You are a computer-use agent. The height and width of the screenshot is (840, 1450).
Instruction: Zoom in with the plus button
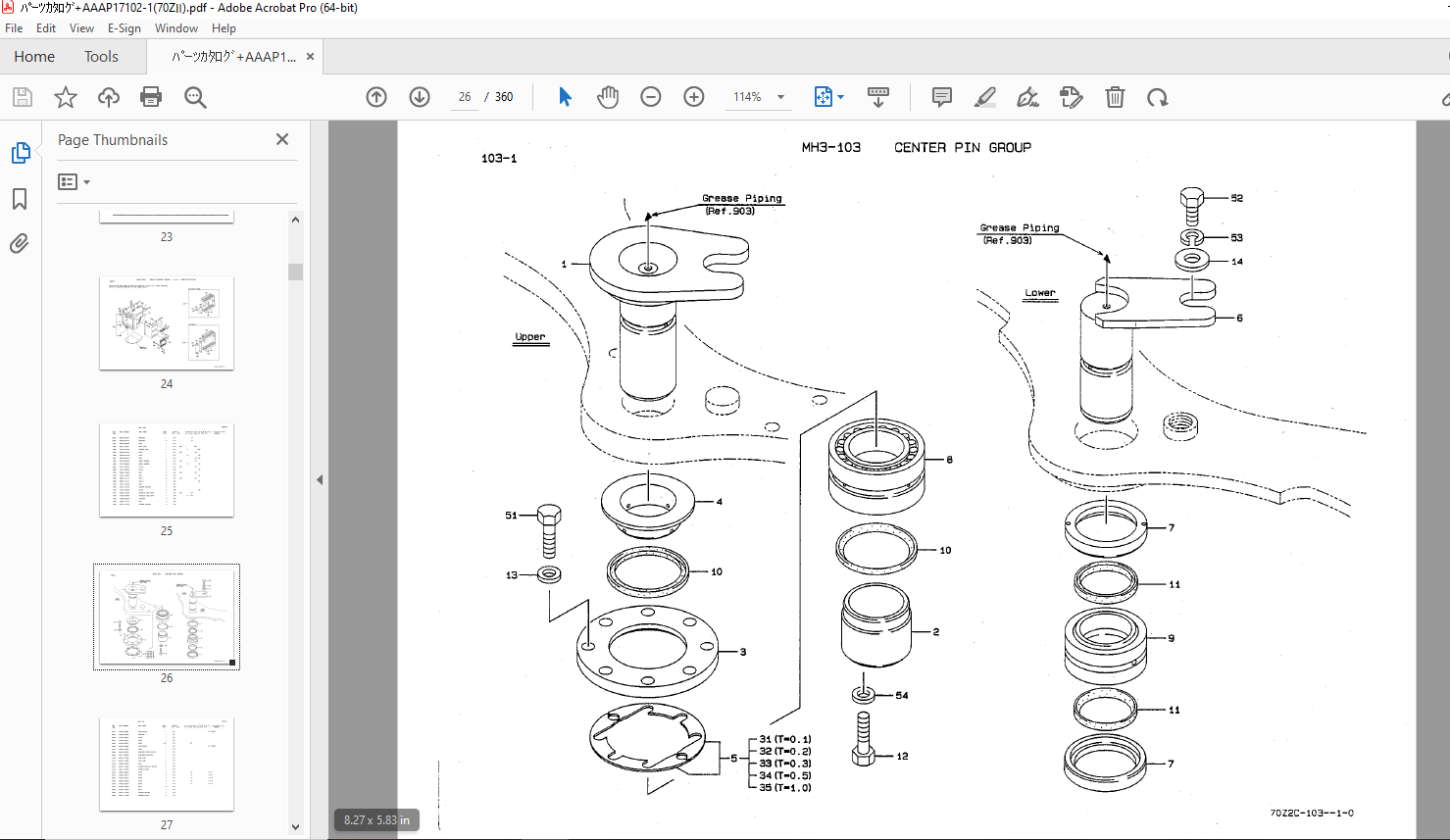(x=694, y=97)
